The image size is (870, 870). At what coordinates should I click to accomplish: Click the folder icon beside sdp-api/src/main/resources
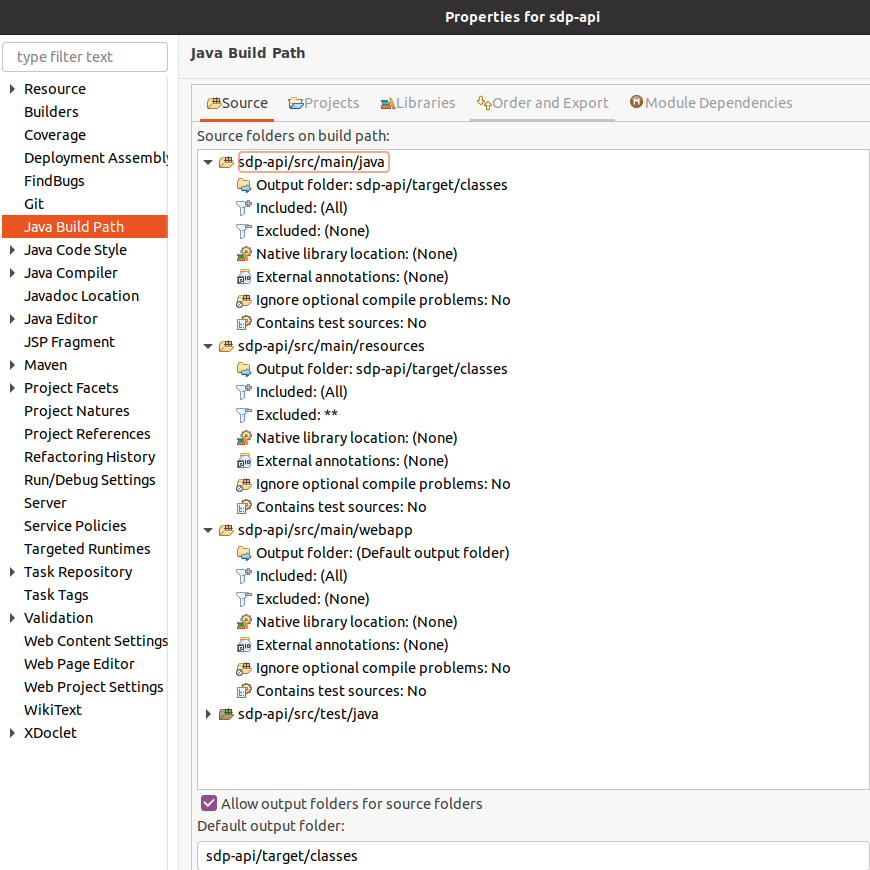(226, 346)
